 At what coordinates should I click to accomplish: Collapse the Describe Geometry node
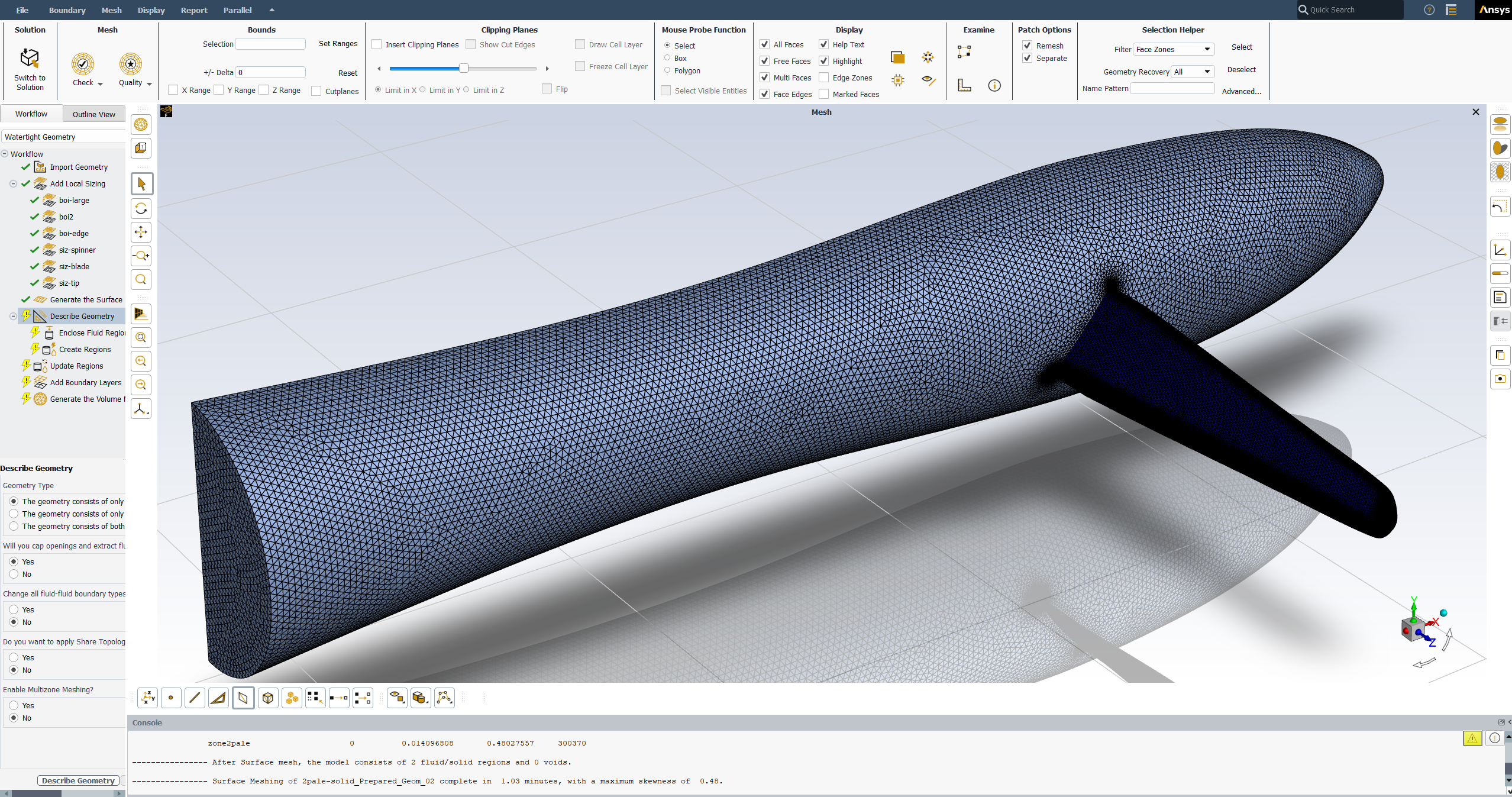click(x=13, y=317)
